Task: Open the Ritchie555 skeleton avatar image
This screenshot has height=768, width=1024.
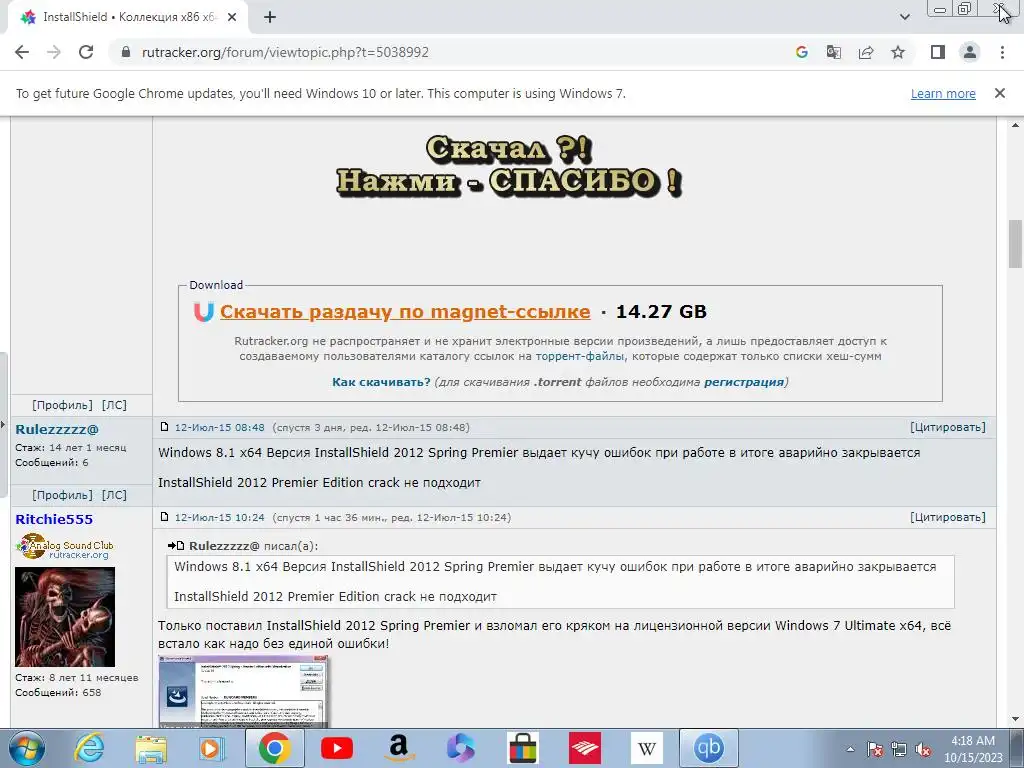Action: (65, 617)
